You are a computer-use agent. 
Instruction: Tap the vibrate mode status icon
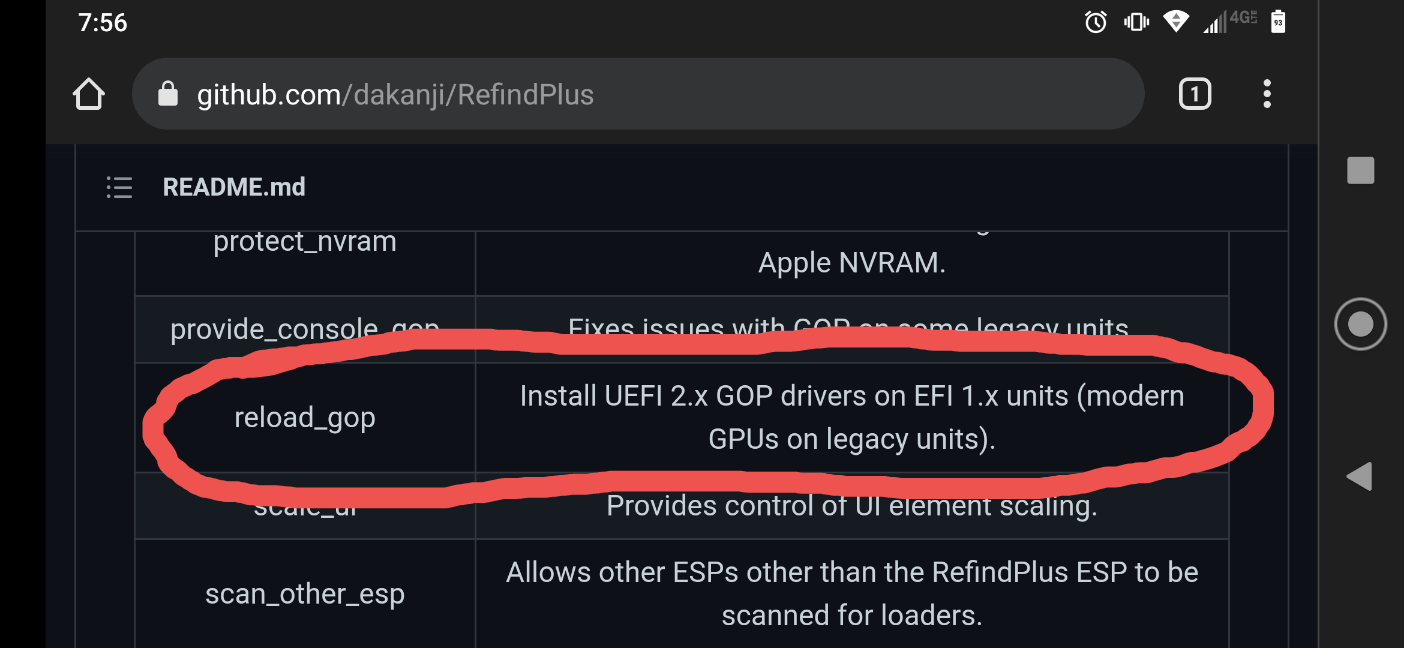[x=1136, y=22]
